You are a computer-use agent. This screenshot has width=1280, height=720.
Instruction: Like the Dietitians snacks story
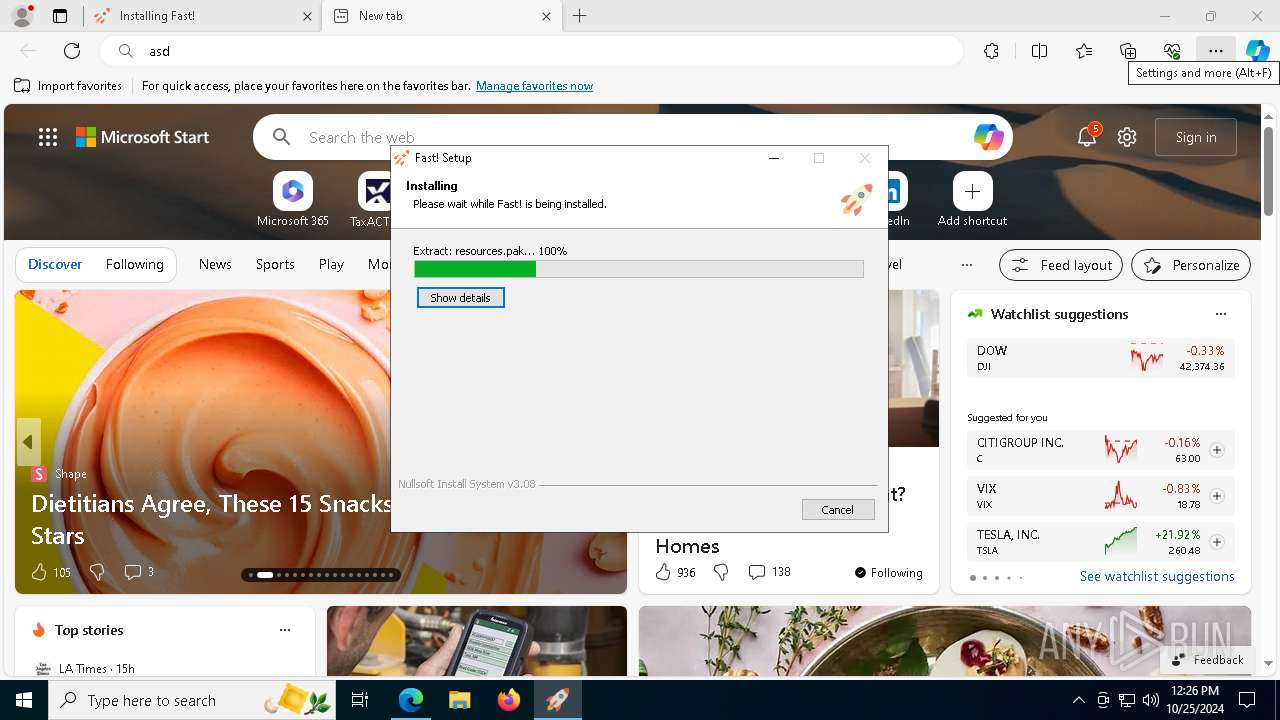[x=39, y=572]
